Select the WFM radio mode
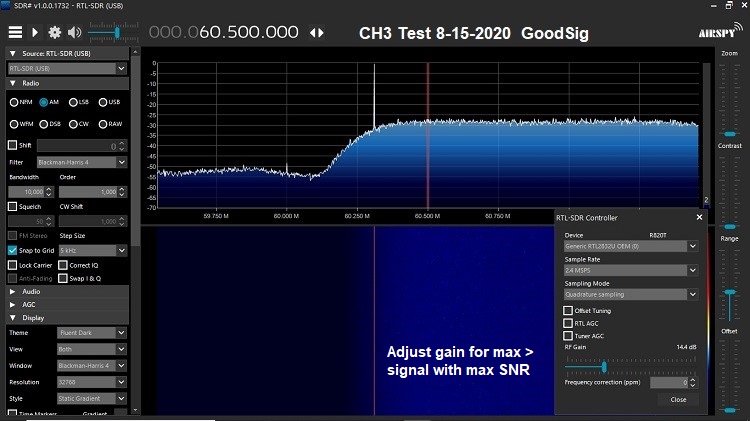This screenshot has height=421, width=750. click(x=14, y=124)
